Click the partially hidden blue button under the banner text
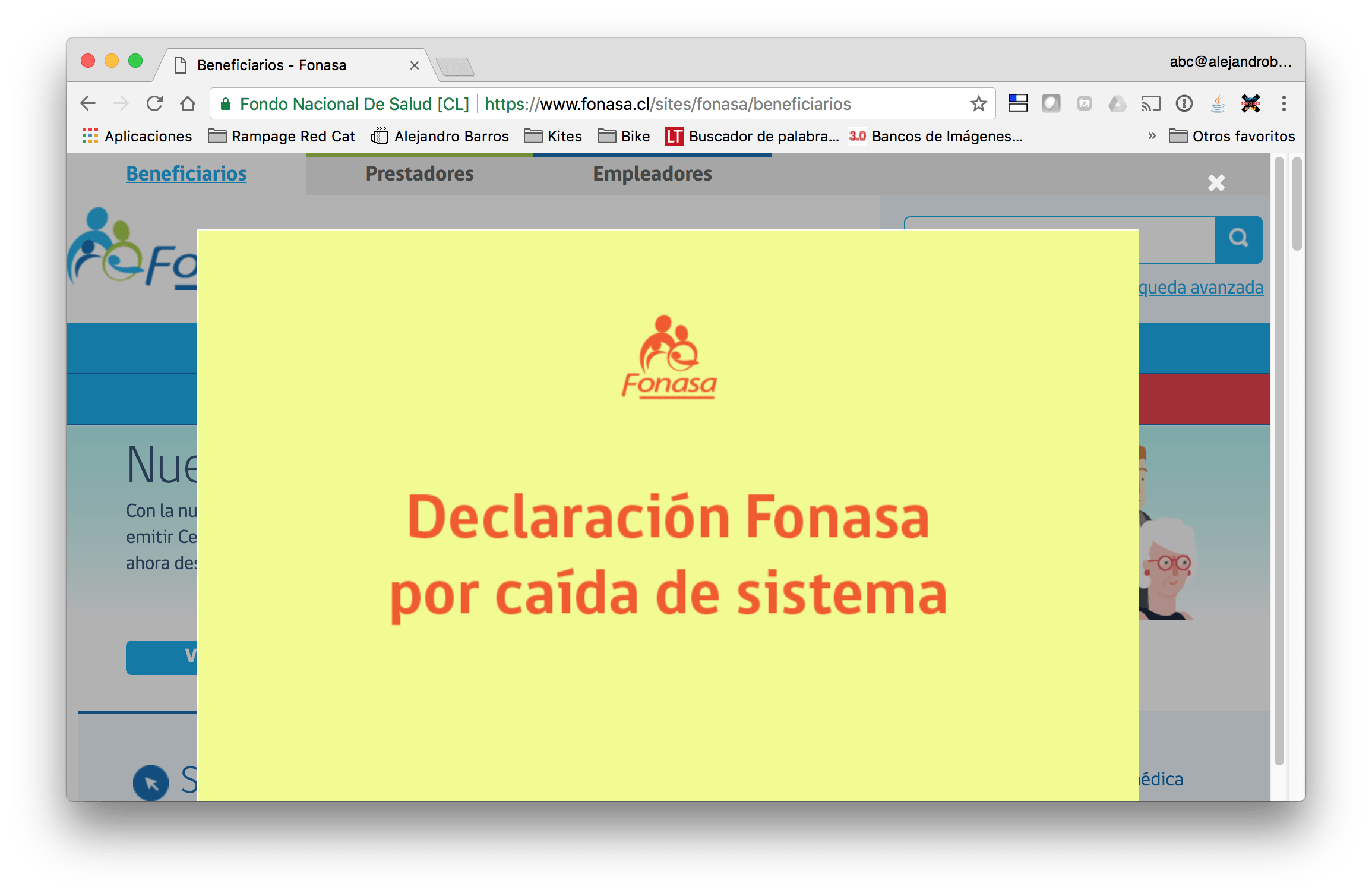Image resolution: width=1372 pixels, height=896 pixels. pos(162,657)
